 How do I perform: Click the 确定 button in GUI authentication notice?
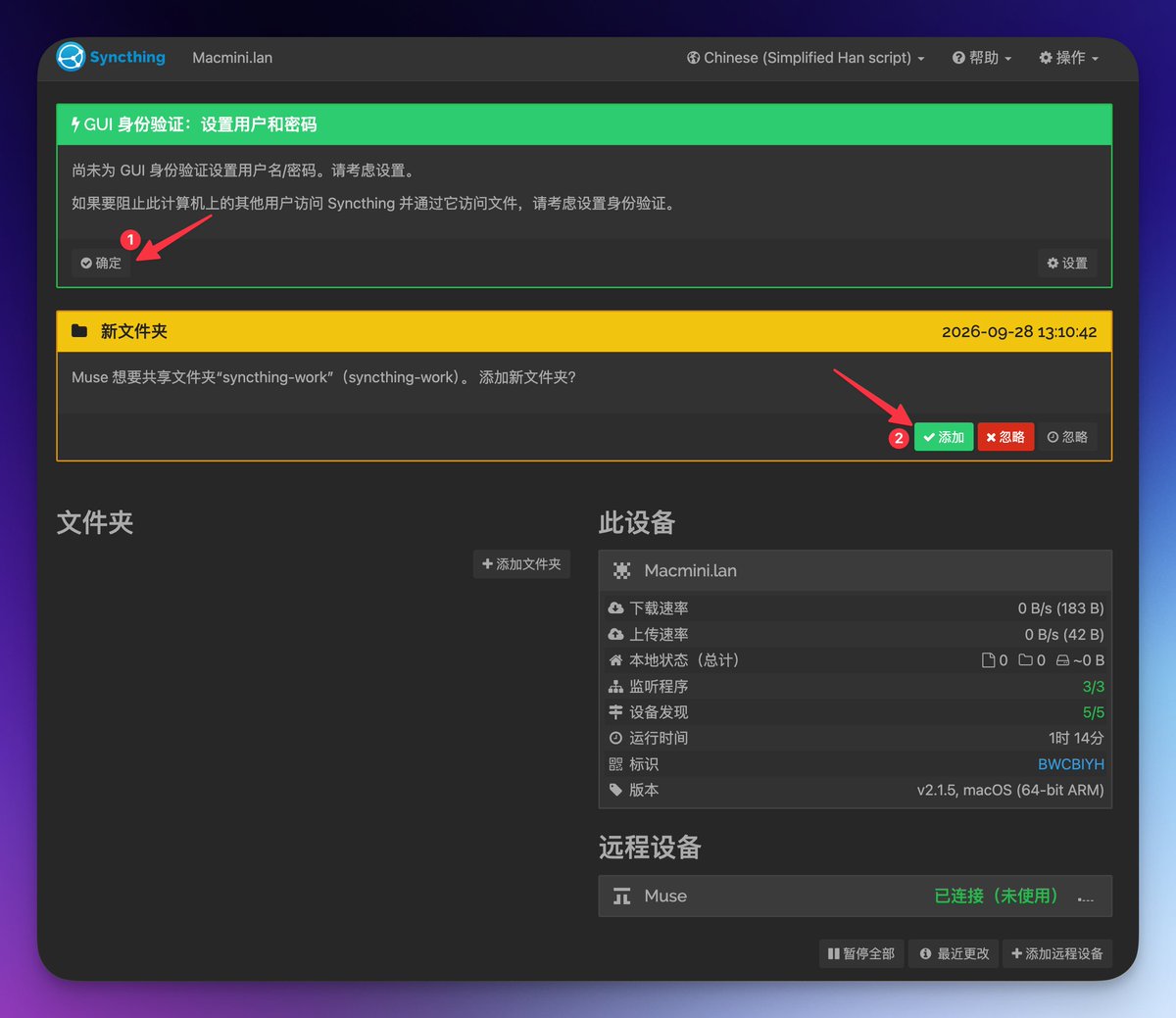tap(101, 263)
